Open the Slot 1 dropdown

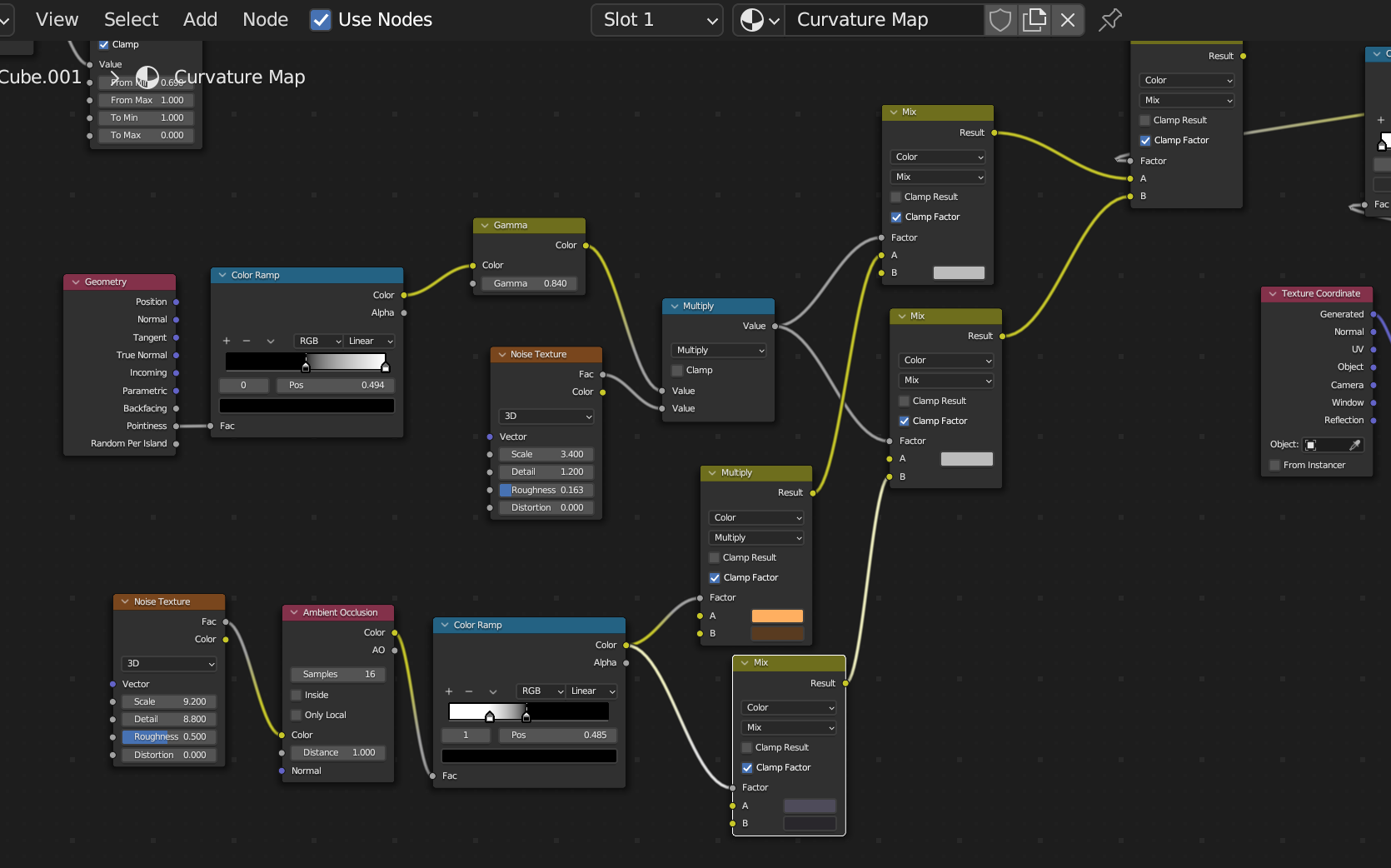pos(657,20)
